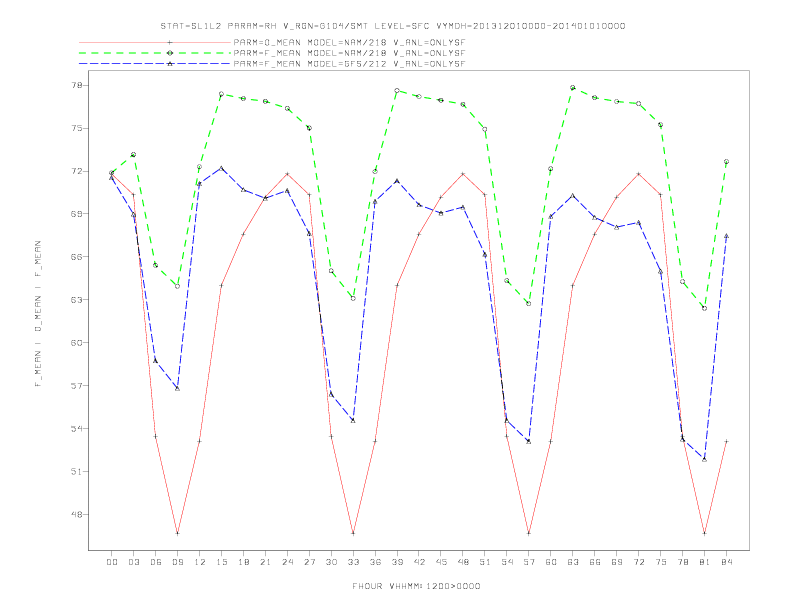Select legend entry PARM=O_MEAN MODEL=NAM/218
The image size is (792, 612).
coord(349,43)
